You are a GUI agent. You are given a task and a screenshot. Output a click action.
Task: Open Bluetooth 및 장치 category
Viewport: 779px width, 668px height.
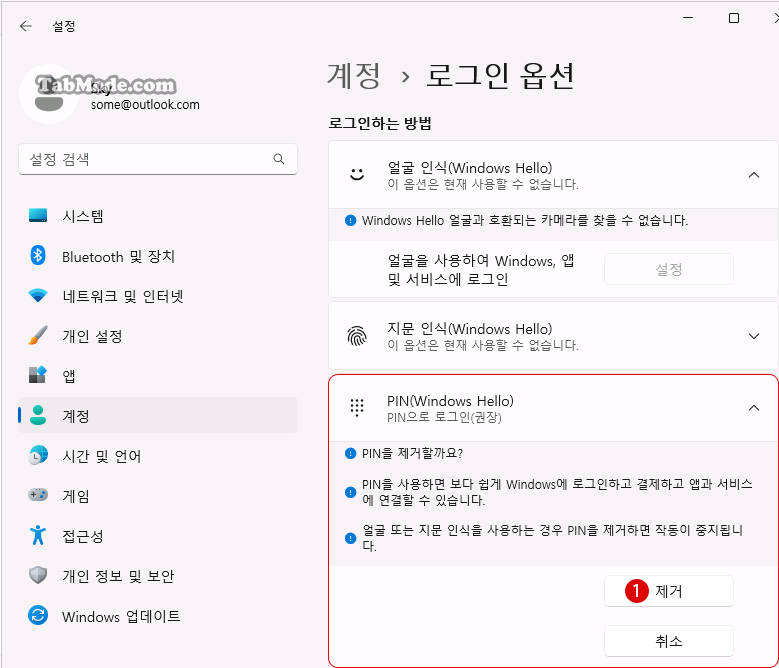(158, 256)
